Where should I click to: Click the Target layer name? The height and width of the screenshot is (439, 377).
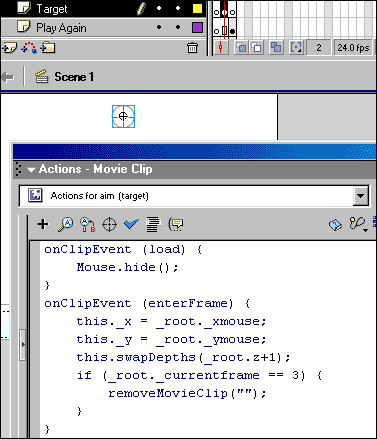[x=52, y=9]
